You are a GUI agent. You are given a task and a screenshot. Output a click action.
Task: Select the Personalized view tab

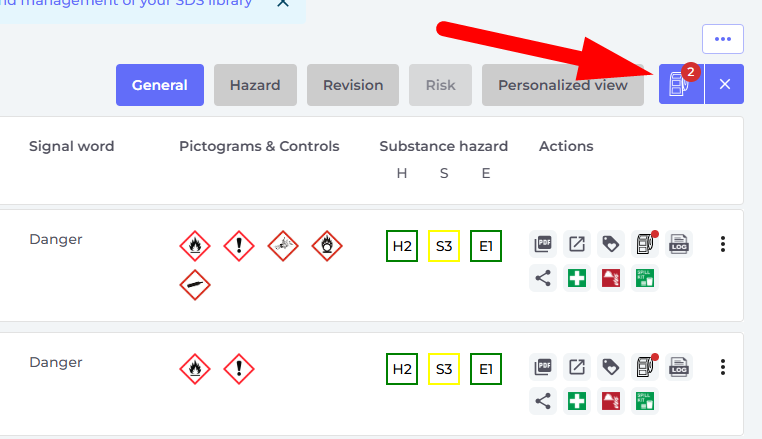coord(563,85)
